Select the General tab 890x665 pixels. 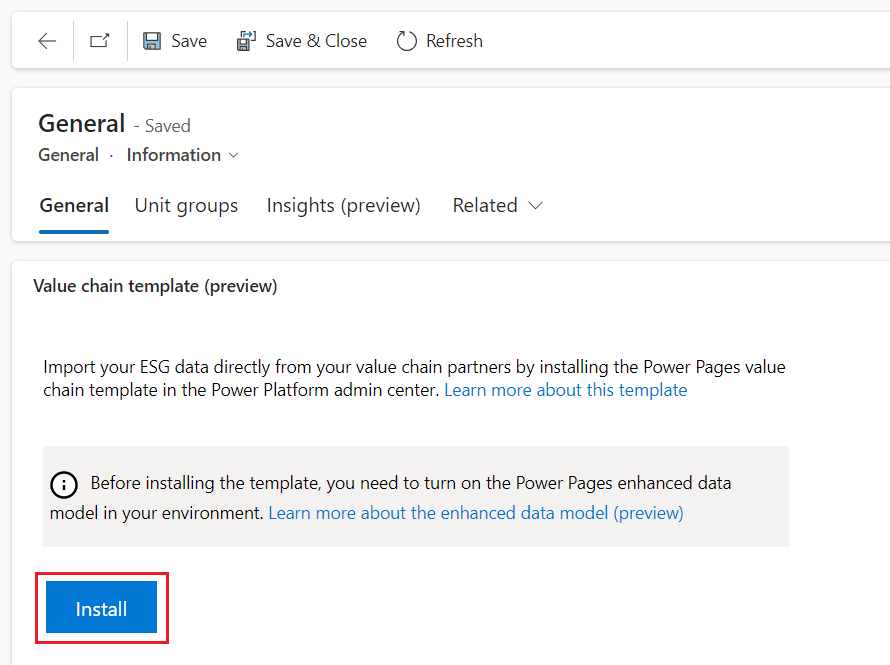(x=74, y=205)
